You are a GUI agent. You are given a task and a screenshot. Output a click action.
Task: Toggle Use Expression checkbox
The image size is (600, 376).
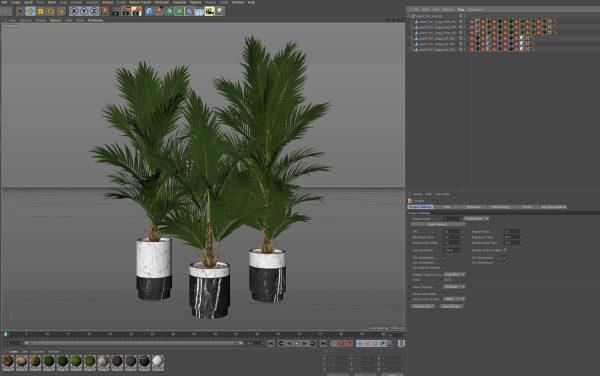(505, 258)
